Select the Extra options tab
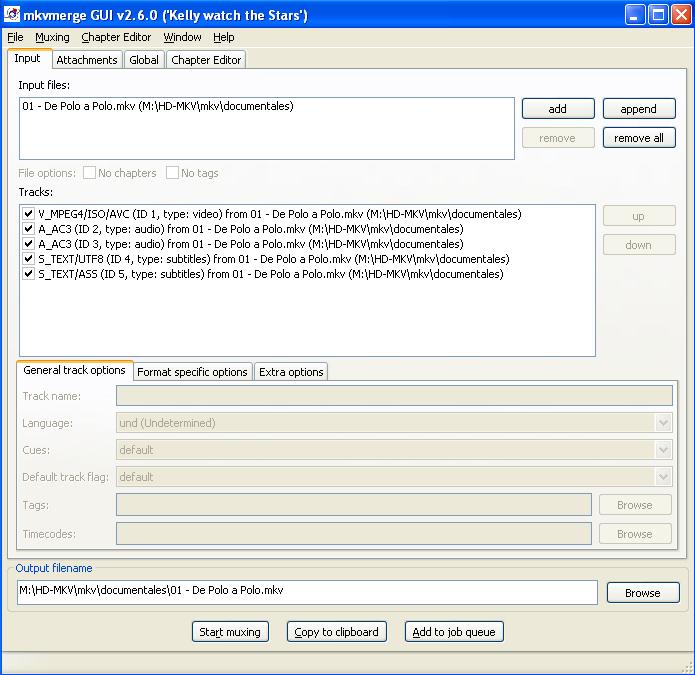 click(291, 372)
